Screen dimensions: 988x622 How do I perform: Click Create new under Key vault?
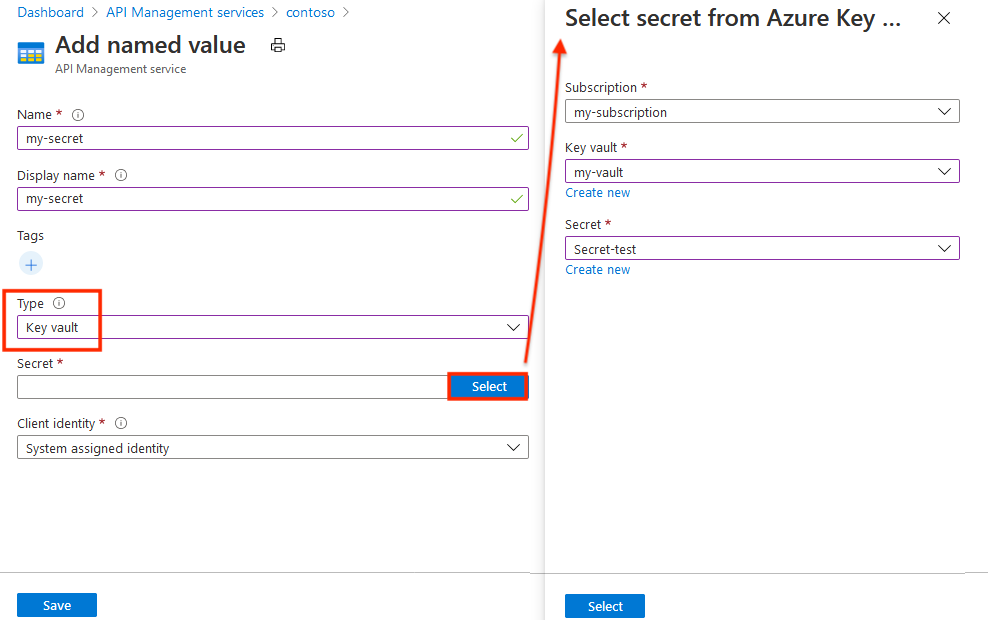pos(597,192)
